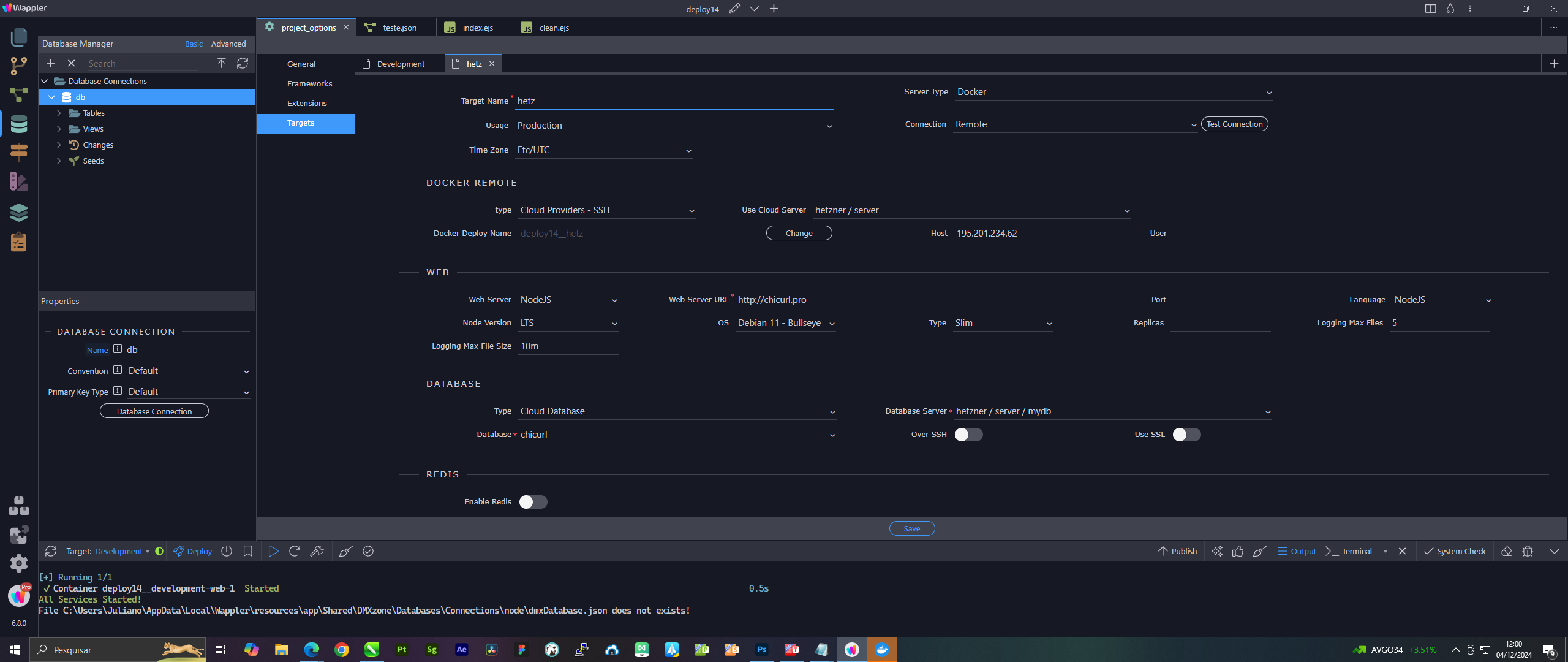
Task: Click the sparkles AI icon beside Publish
Action: pyautogui.click(x=1217, y=551)
